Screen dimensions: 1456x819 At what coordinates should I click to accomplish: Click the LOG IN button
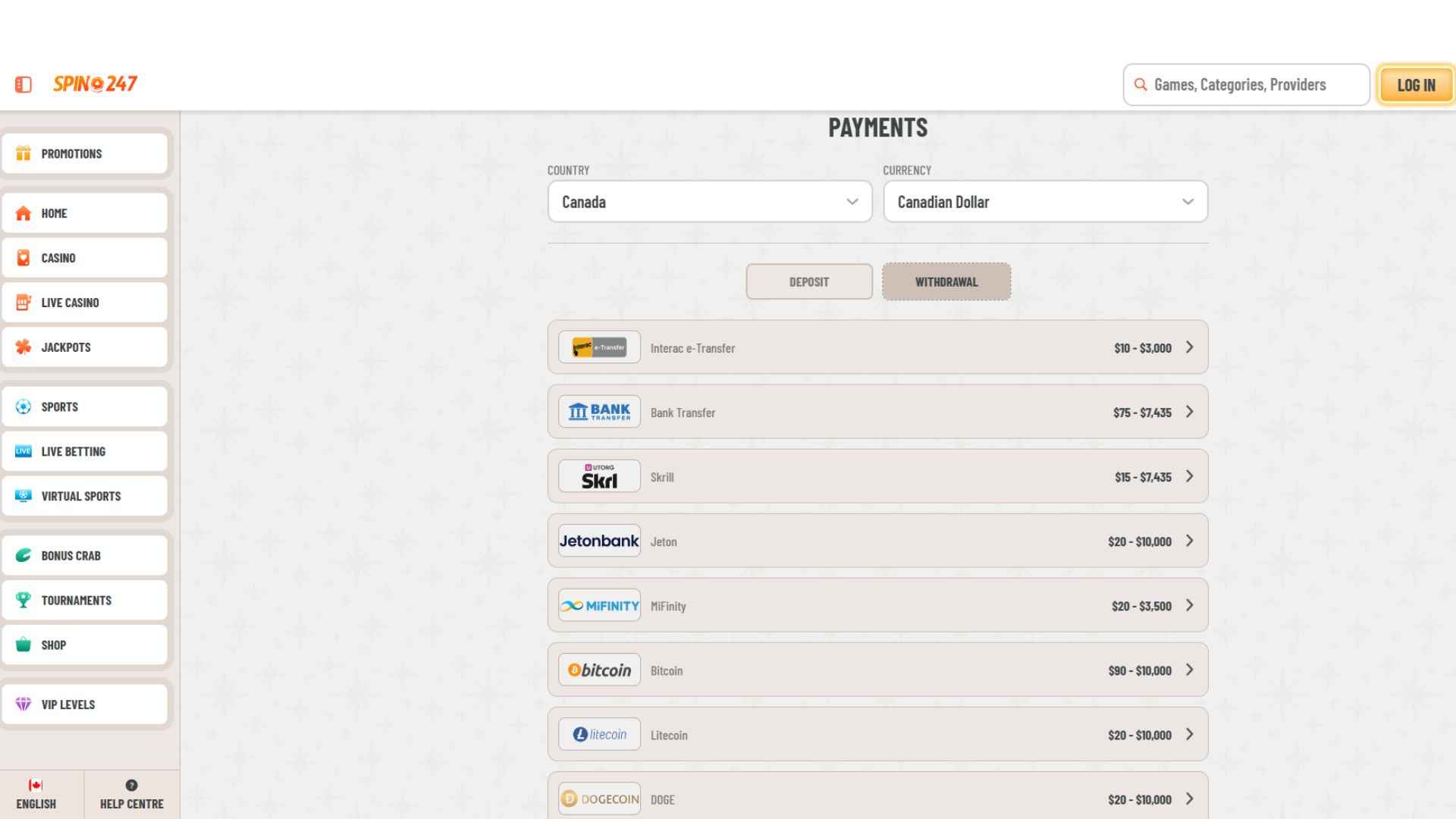point(1416,85)
